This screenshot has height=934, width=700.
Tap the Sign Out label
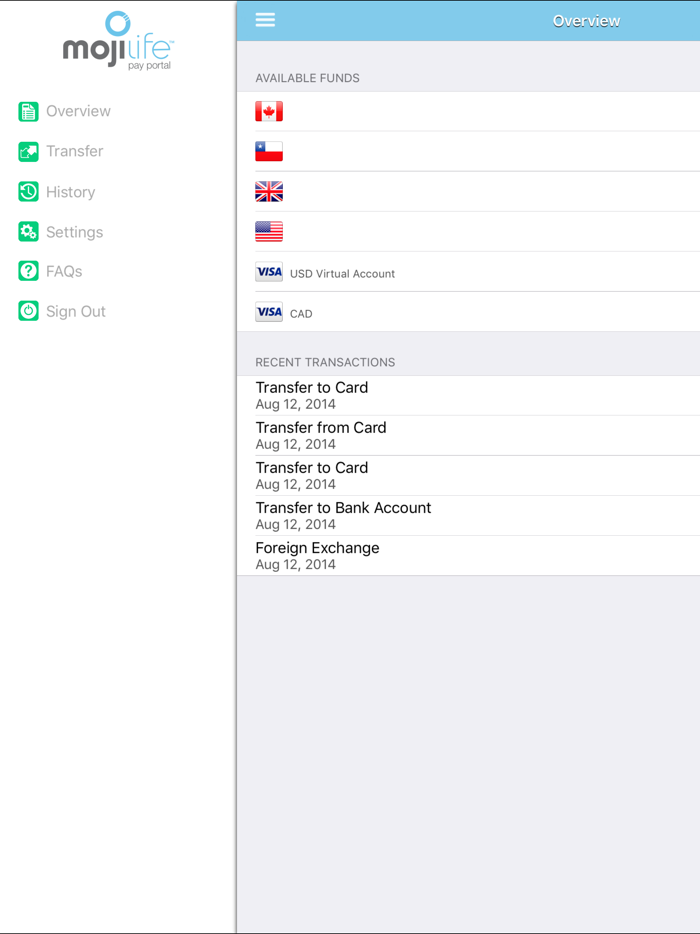[x=75, y=311]
